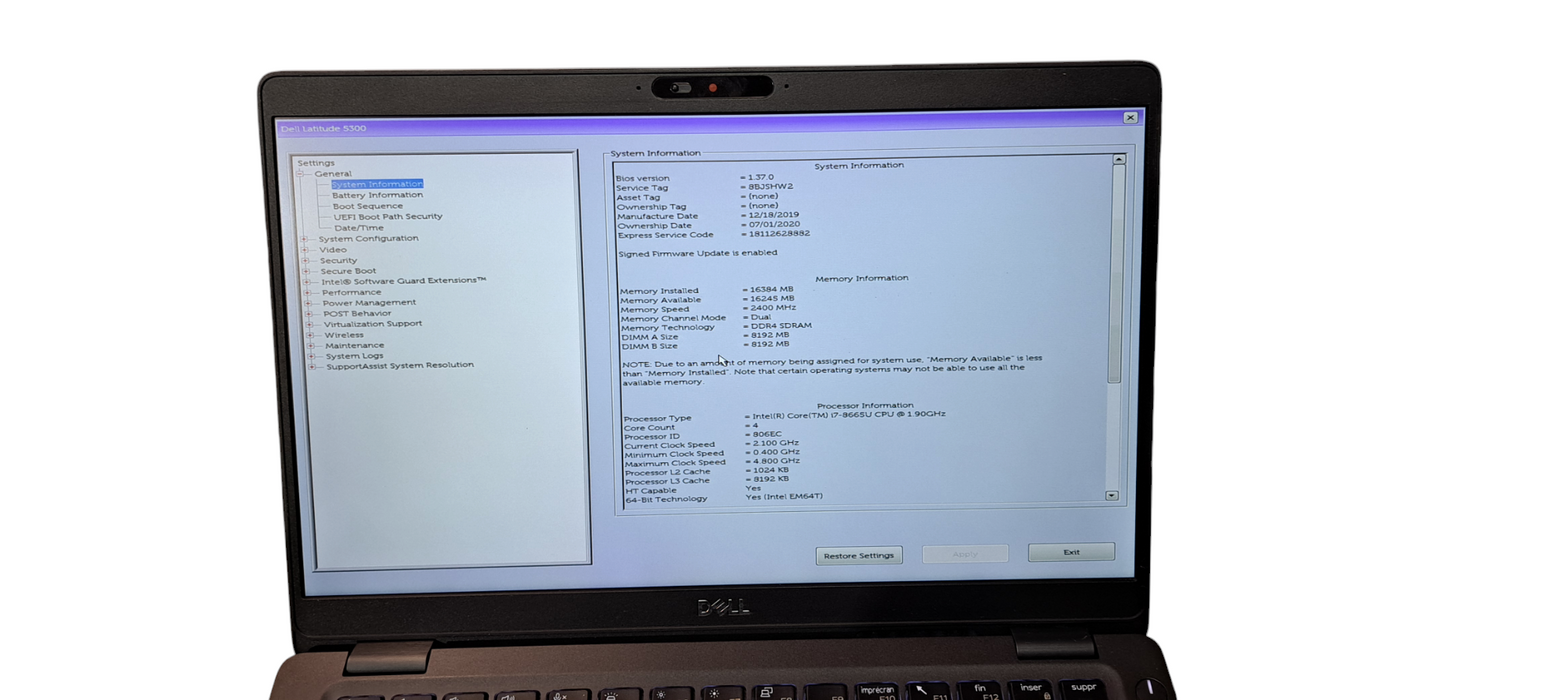Select the Performance category label
1554x700 pixels.
[x=351, y=292]
